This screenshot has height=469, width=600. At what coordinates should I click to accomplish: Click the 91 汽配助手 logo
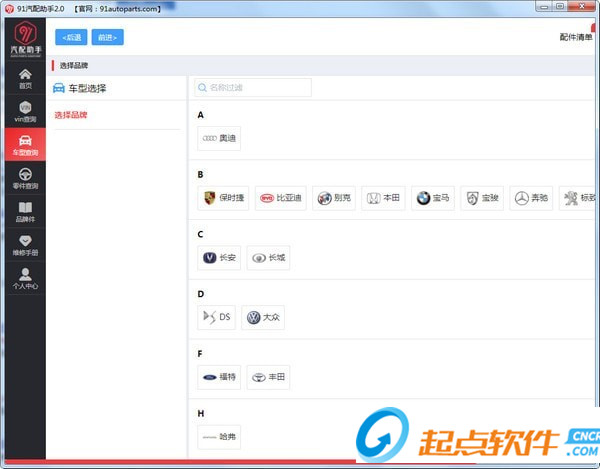pyautogui.click(x=26, y=39)
